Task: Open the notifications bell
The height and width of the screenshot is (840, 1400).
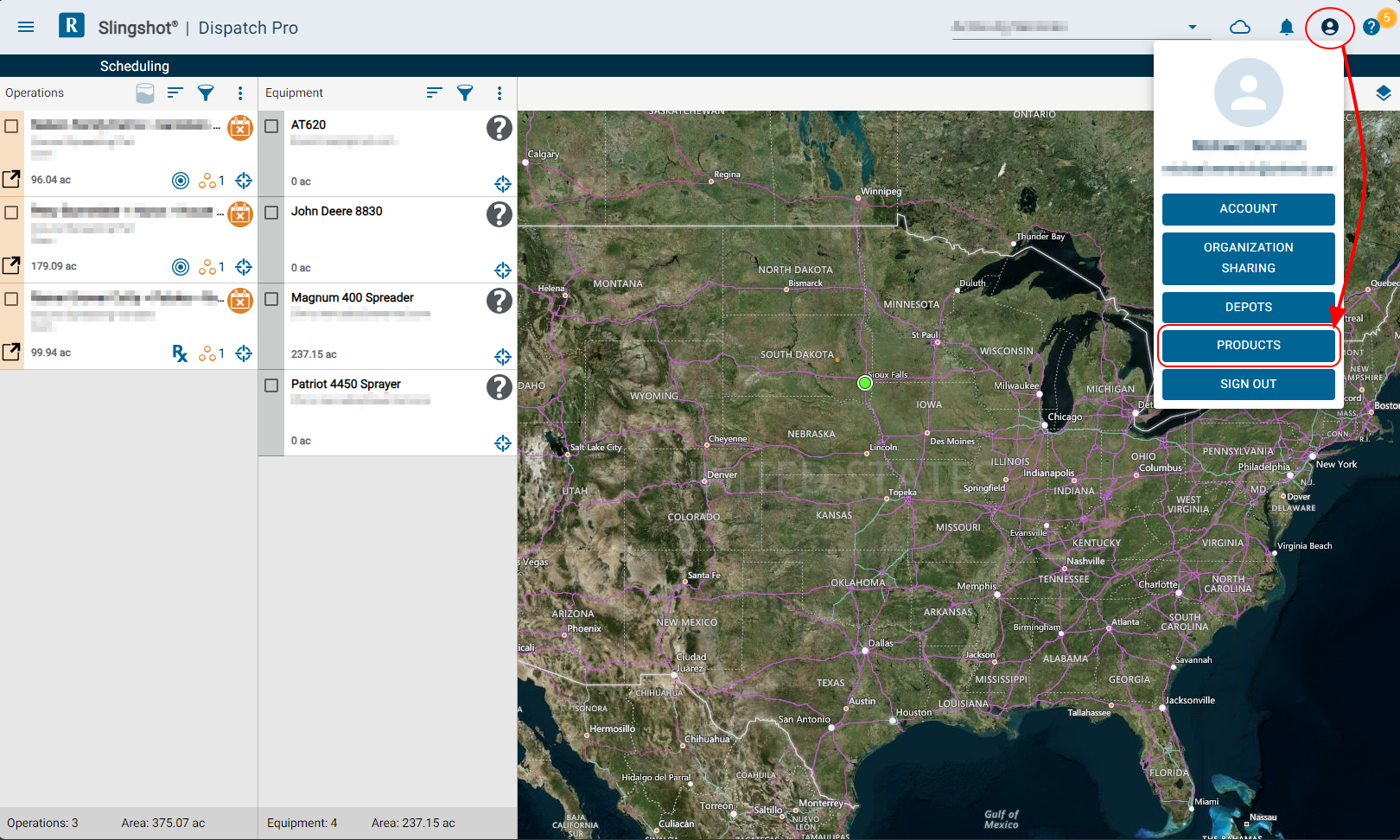Action: coord(1286,27)
